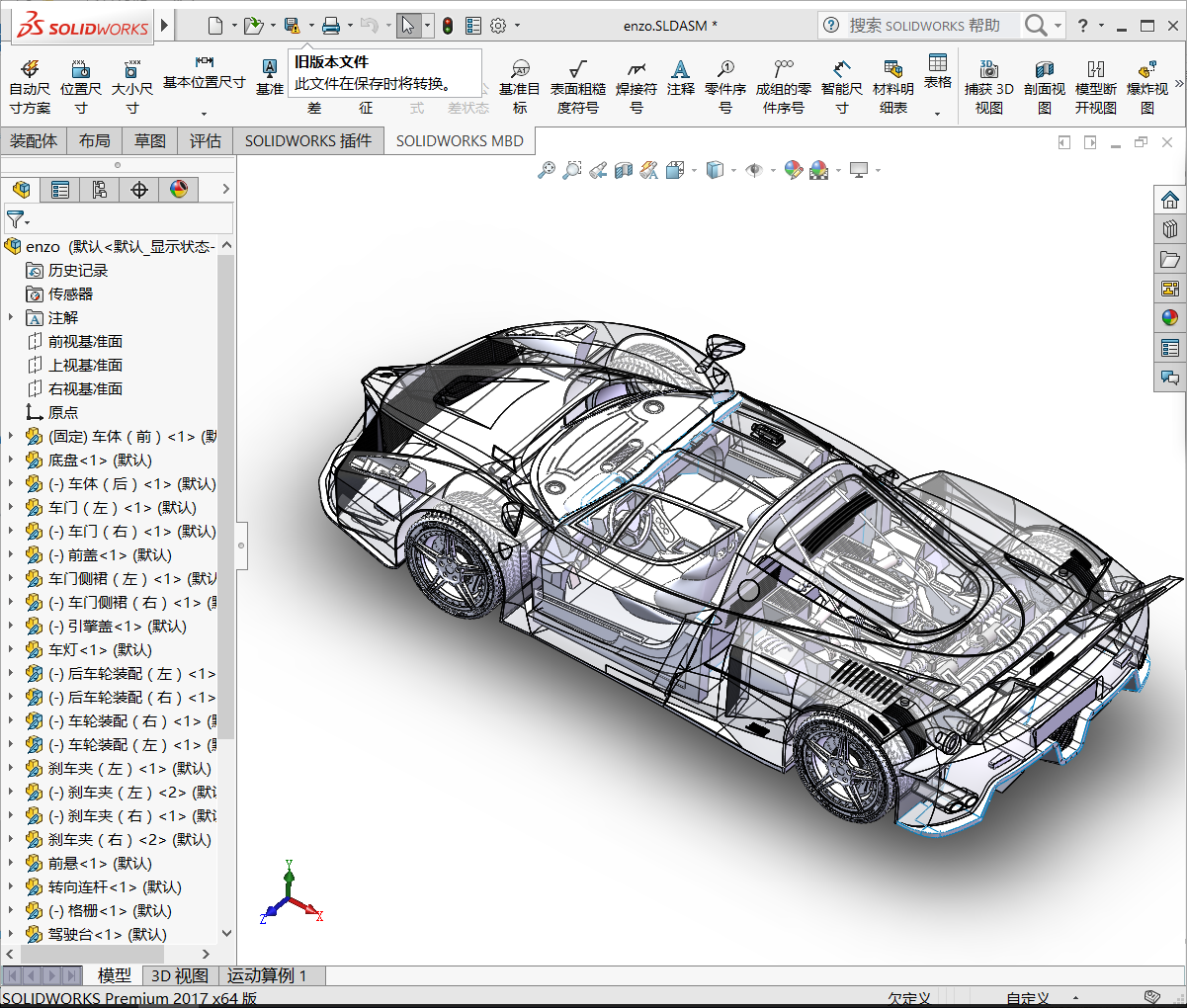Screen dimensions: 1187x1008
Task: Select the Location Dimension tool
Action: pyautogui.click(x=81, y=86)
